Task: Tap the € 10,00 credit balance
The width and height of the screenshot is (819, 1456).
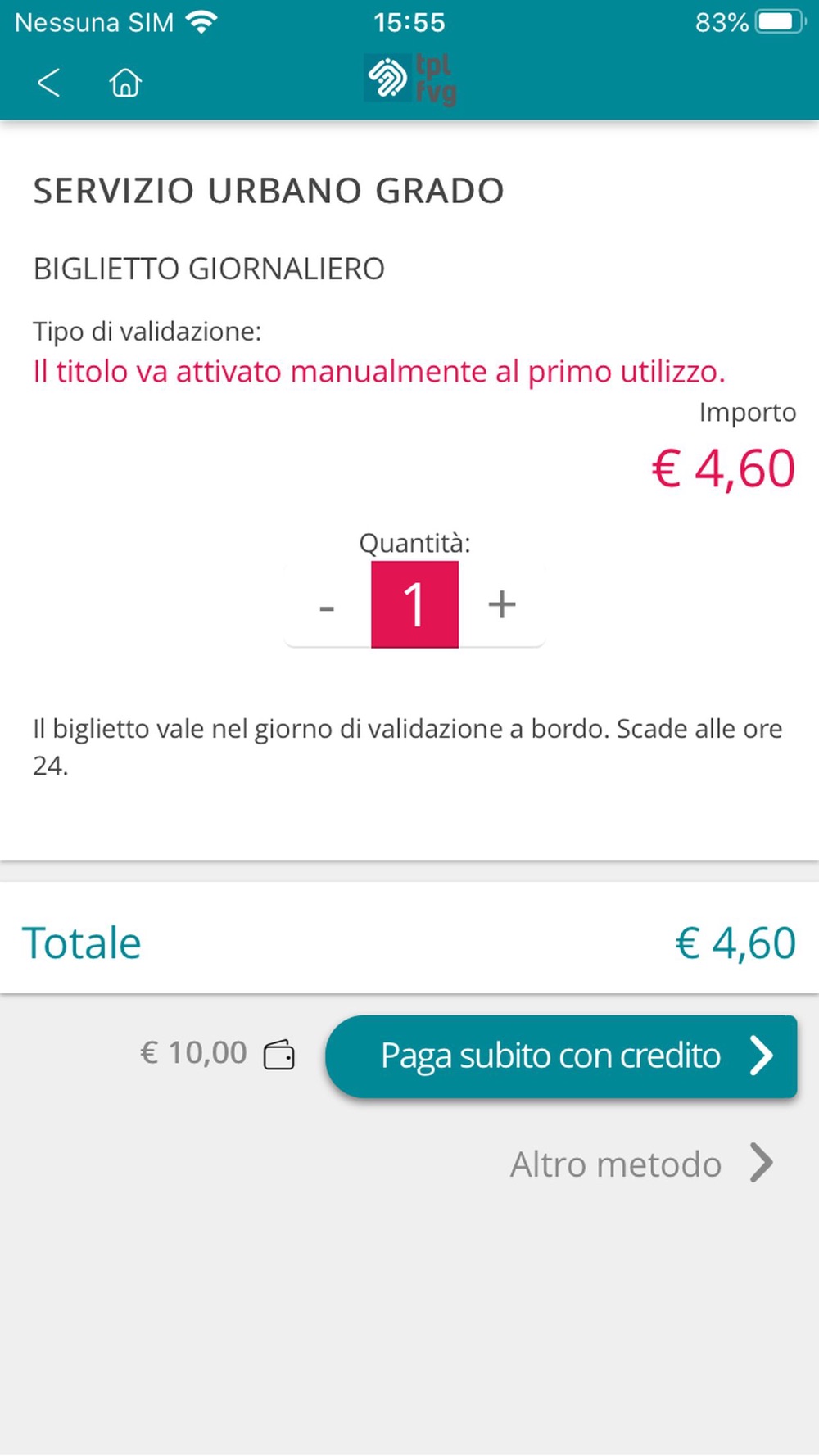Action: [193, 1053]
